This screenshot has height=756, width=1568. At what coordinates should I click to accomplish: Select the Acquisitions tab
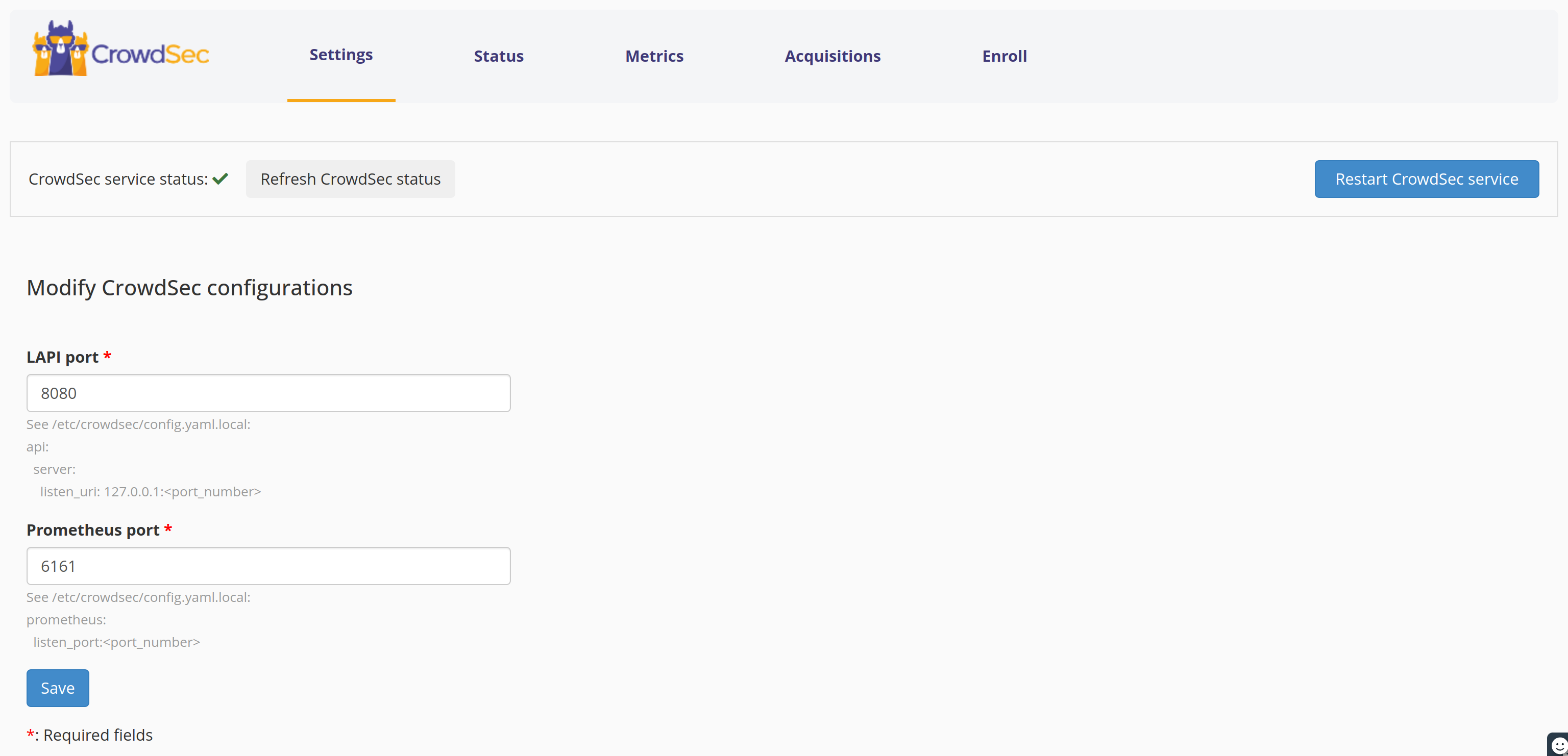point(832,56)
